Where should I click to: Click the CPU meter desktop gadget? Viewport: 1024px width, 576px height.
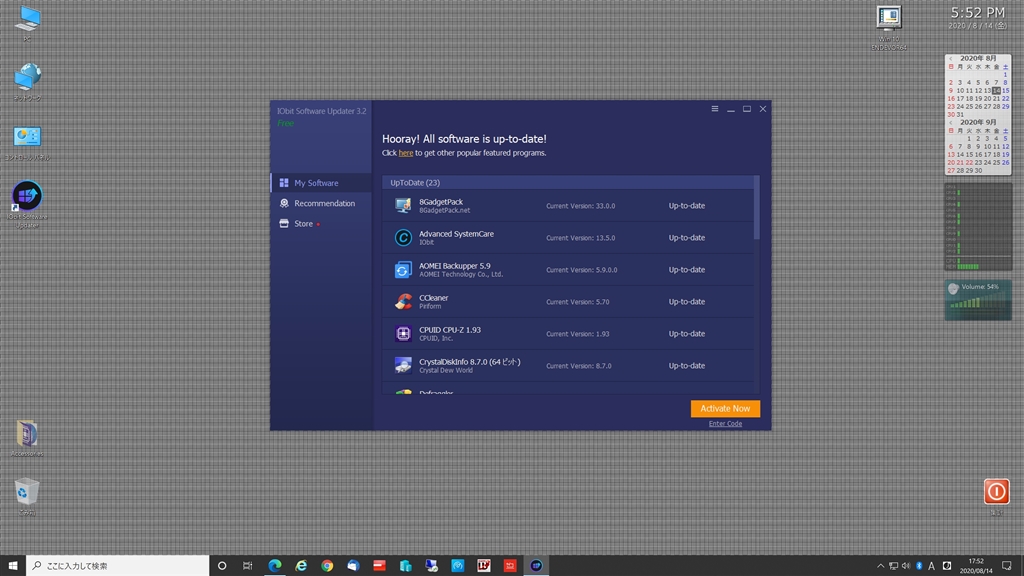pyautogui.click(x=978, y=227)
